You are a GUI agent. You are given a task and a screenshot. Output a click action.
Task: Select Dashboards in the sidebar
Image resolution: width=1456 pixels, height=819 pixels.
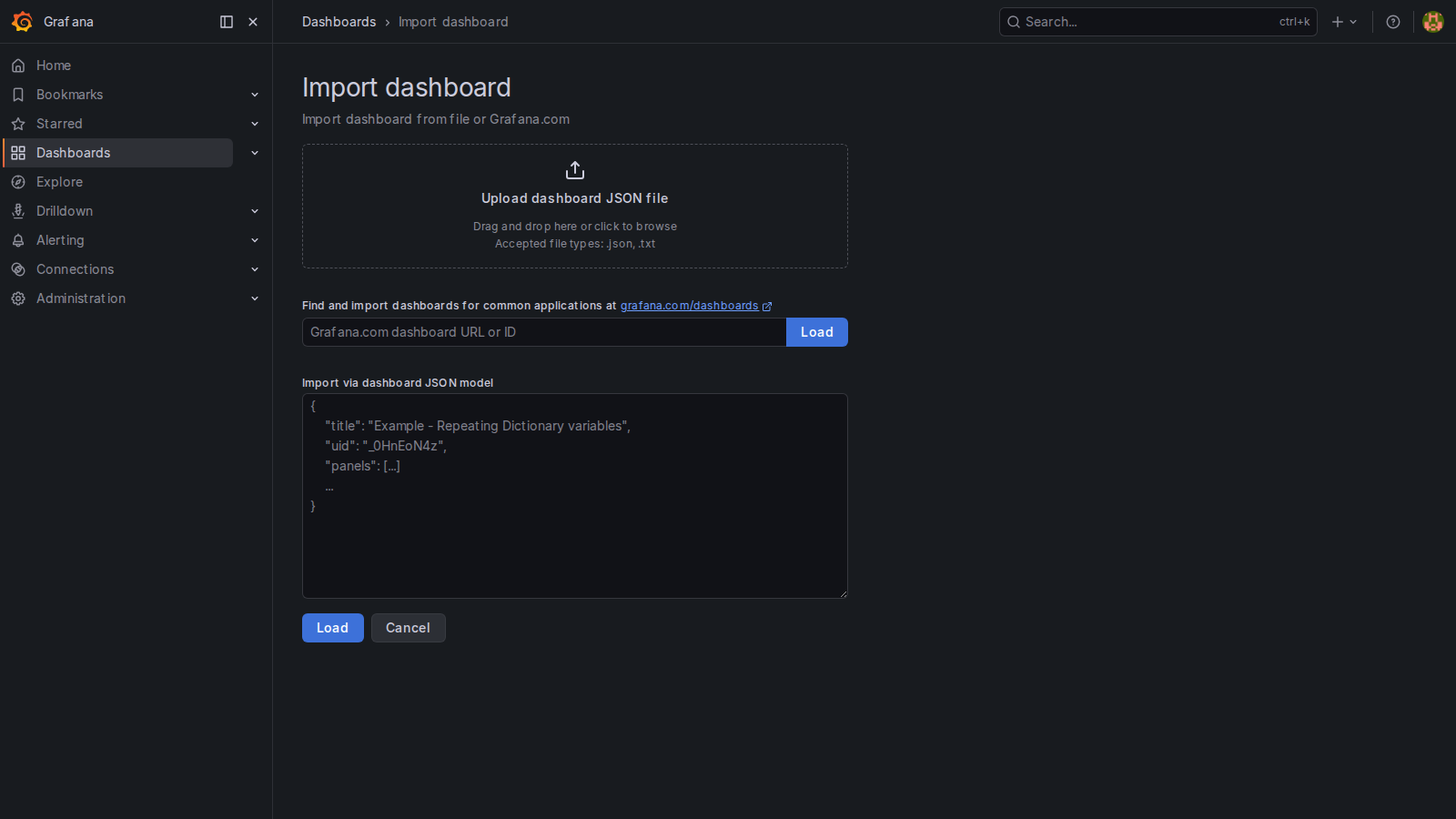pyautogui.click(x=118, y=153)
